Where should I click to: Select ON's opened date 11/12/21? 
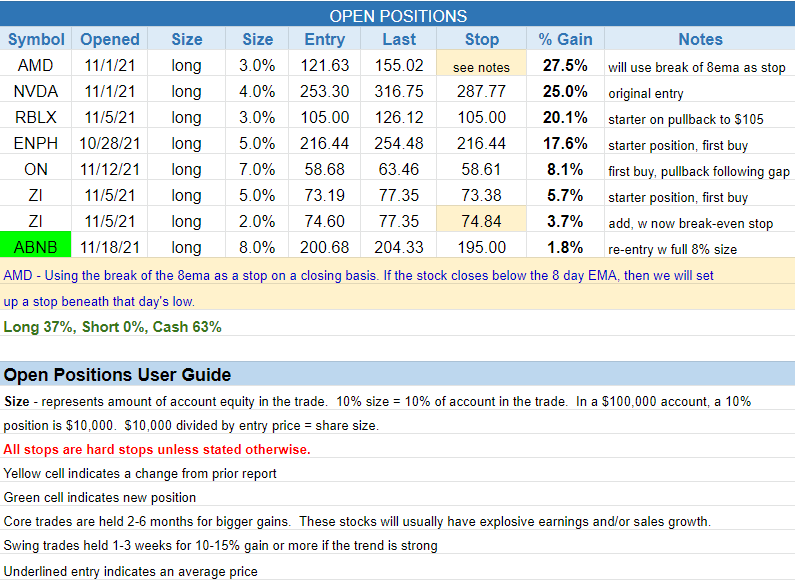(110, 169)
